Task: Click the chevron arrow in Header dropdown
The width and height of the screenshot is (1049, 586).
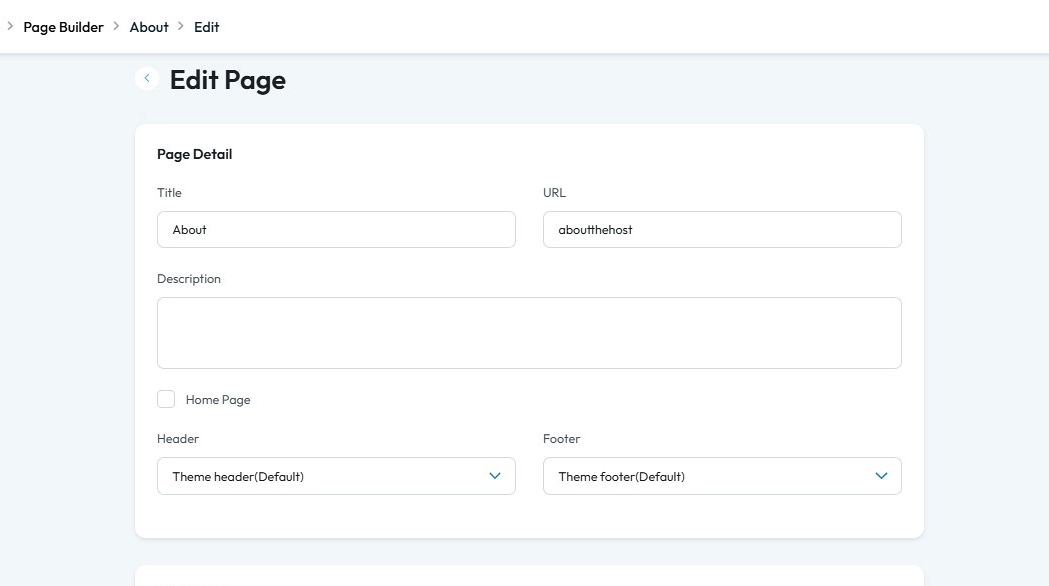Action: coord(495,476)
